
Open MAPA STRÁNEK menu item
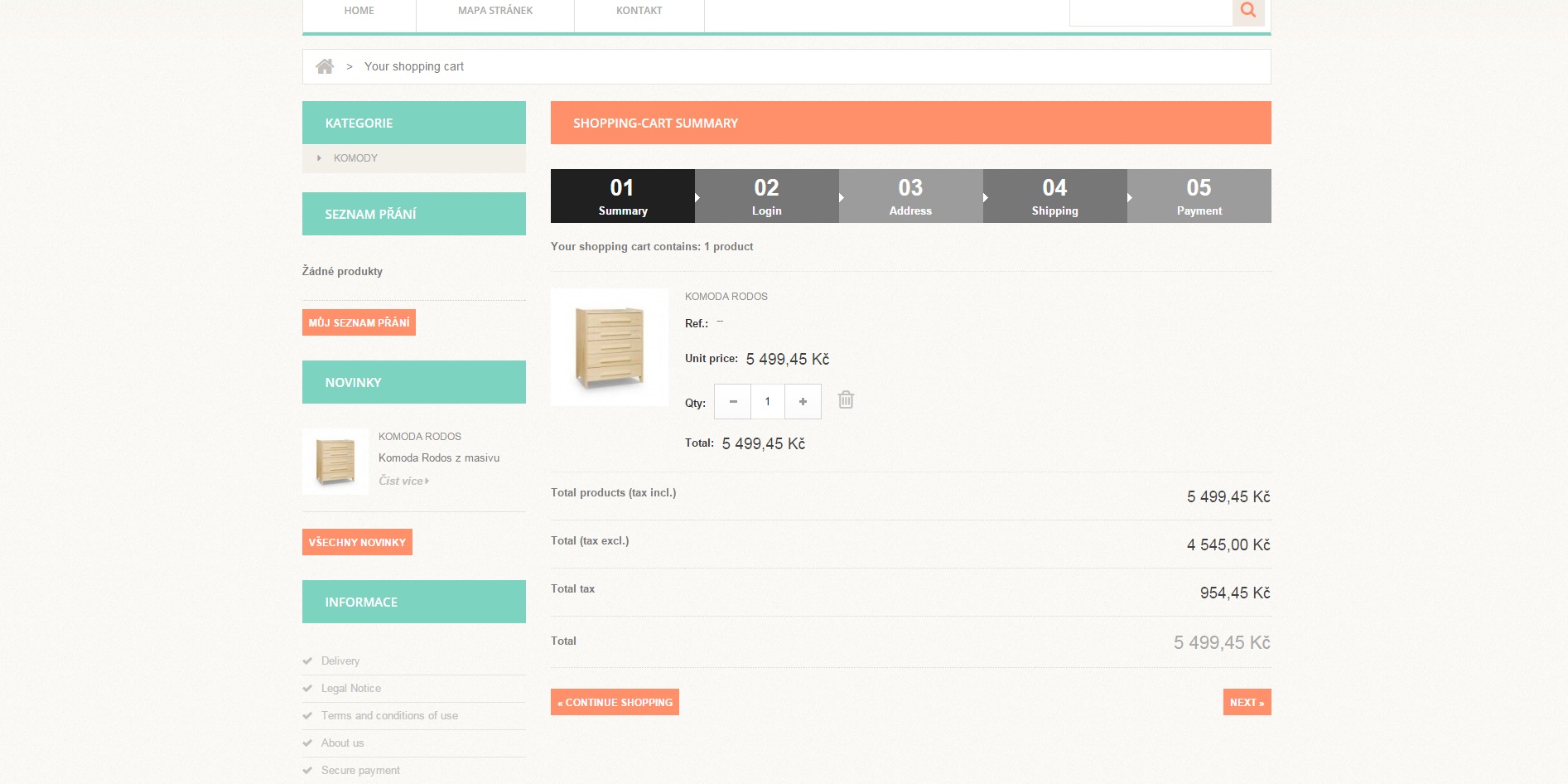(495, 12)
